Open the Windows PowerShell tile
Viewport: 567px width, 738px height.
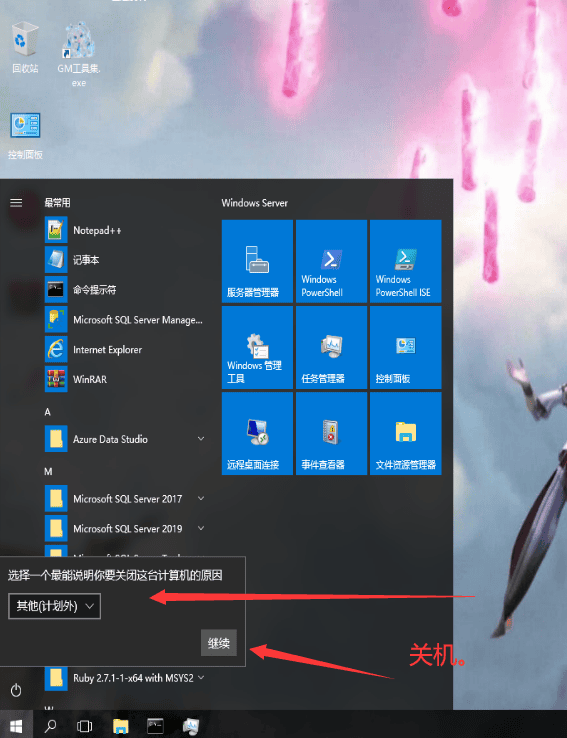click(x=331, y=261)
